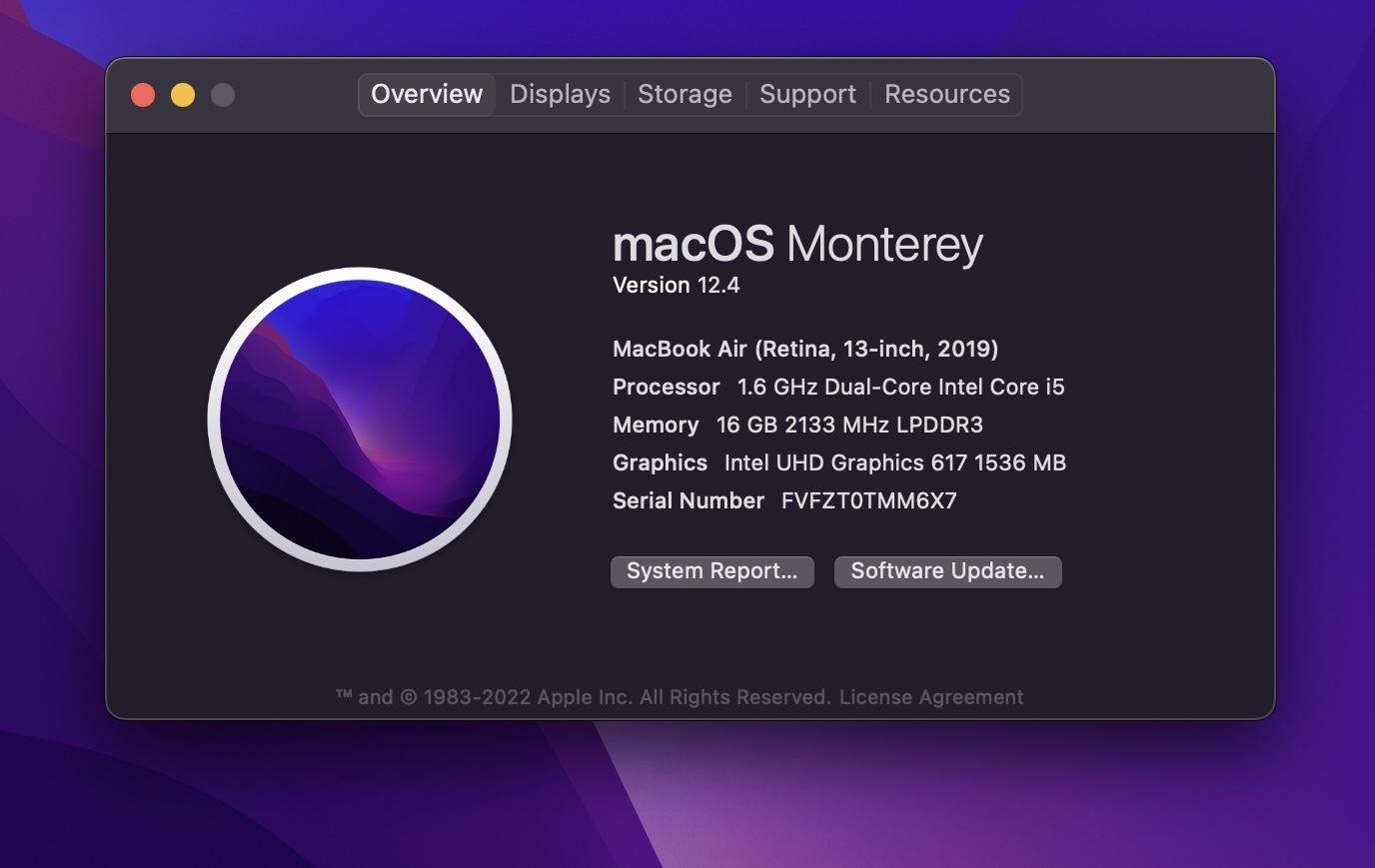Screen dimensions: 1375x868
Task: Switch to the Overview tab
Action: [x=427, y=95]
